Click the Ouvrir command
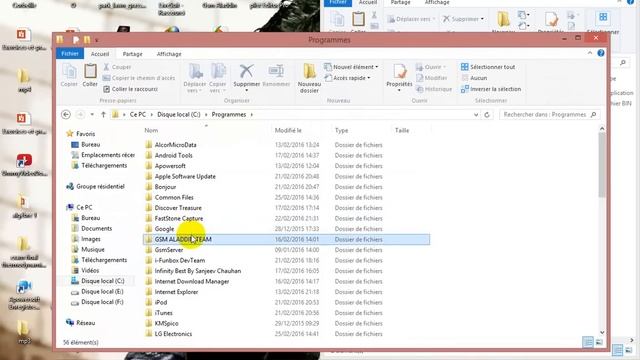 [431, 67]
